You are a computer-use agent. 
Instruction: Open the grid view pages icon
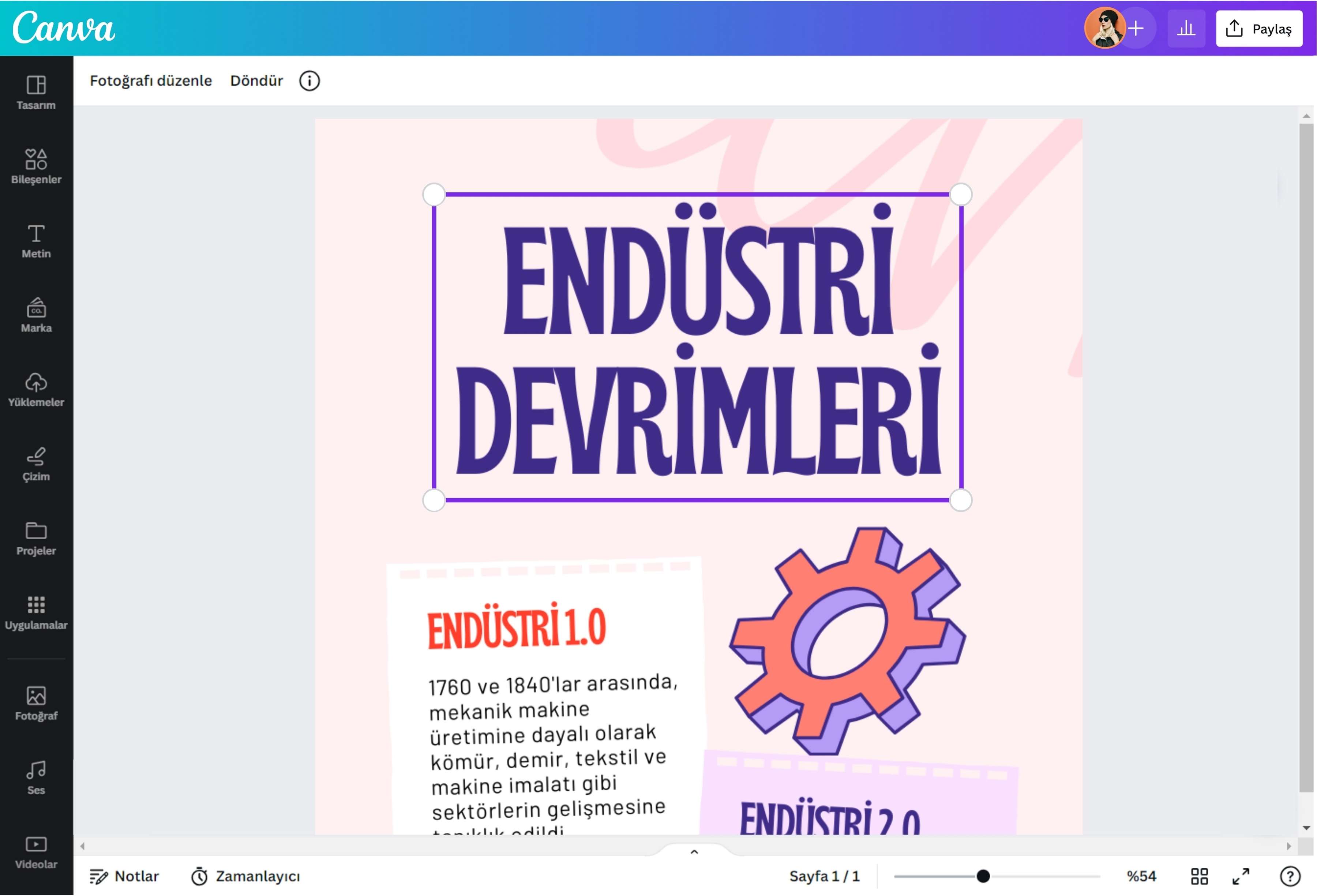point(1199,876)
